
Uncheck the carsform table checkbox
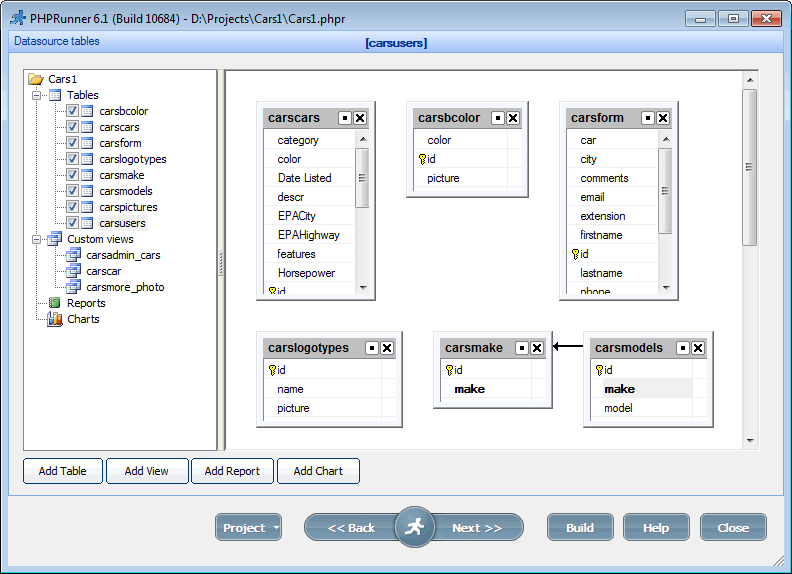click(x=72, y=143)
